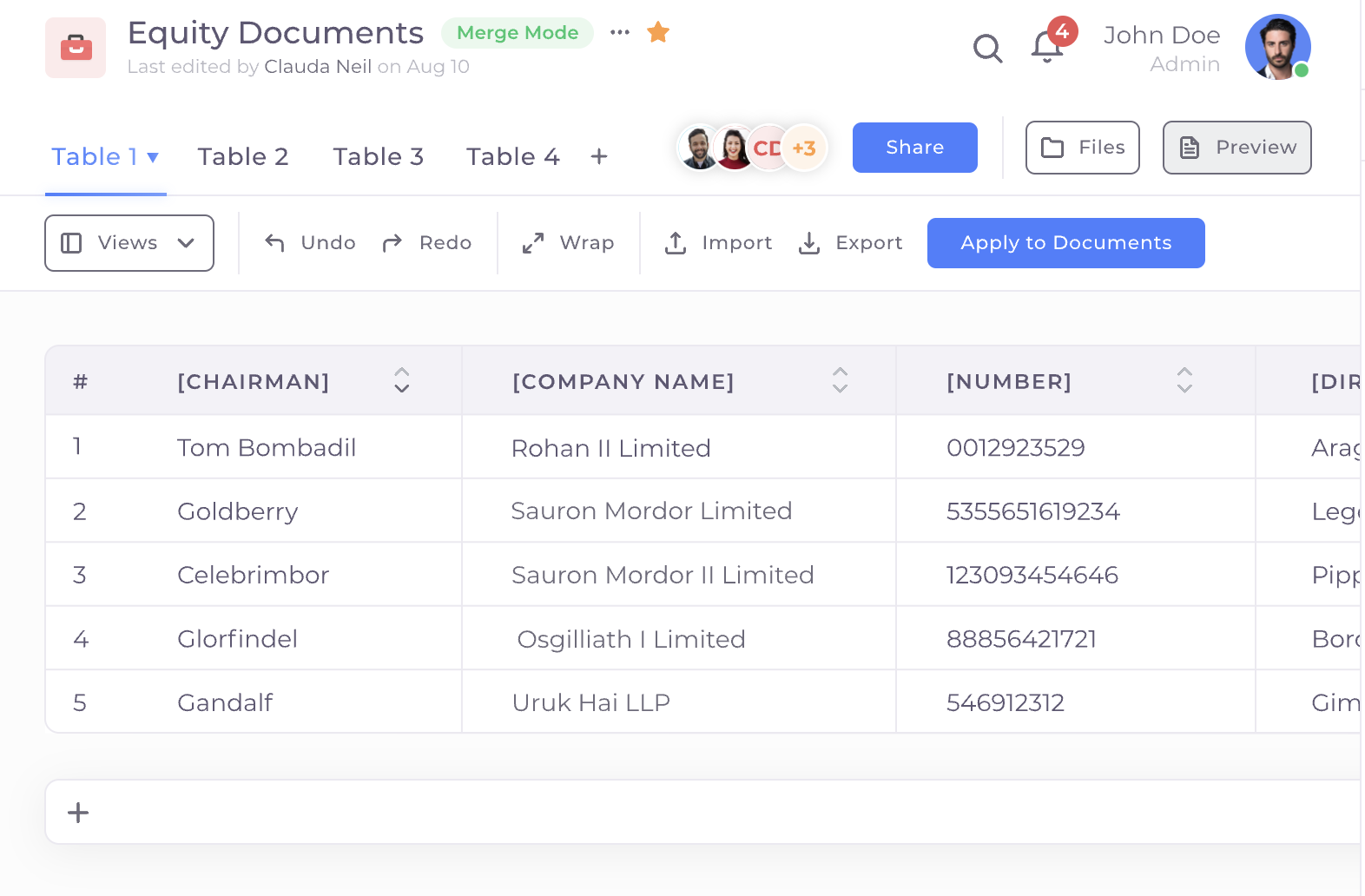The height and width of the screenshot is (896, 1365).
Task: Click the Apply to Documents button
Action: pos(1065,243)
